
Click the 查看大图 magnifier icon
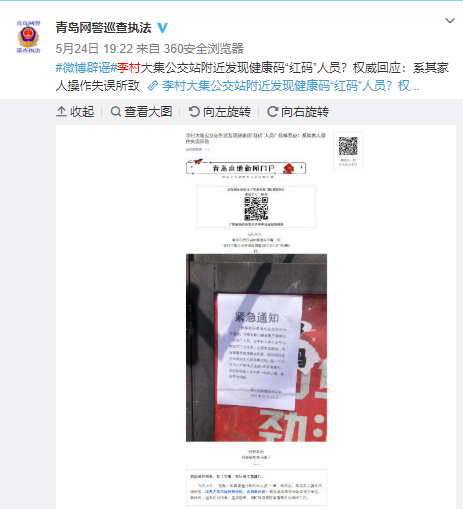pyautogui.click(x=116, y=112)
